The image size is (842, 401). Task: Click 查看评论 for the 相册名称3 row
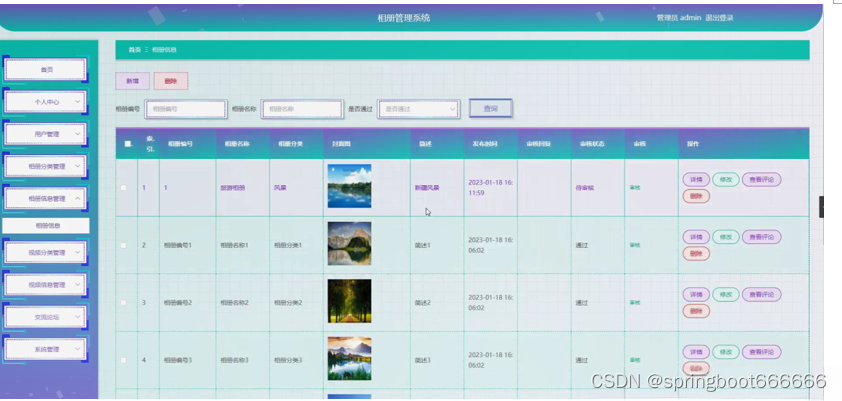point(761,352)
